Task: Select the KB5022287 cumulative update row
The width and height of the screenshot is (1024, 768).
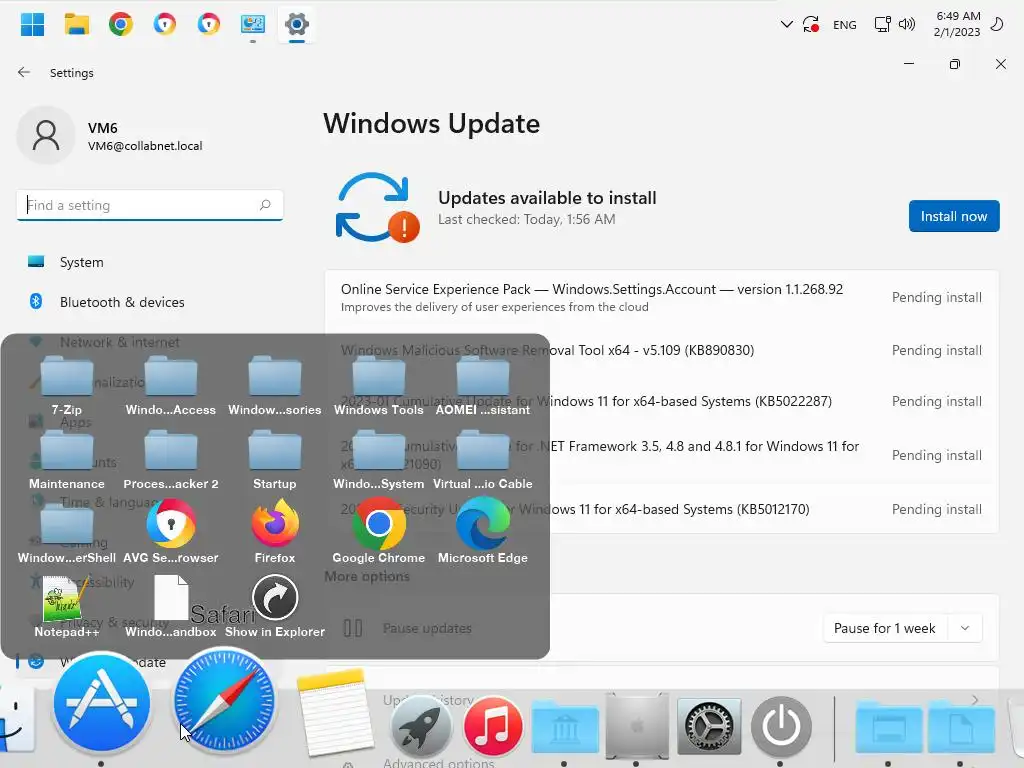Action: pyautogui.click(x=662, y=401)
